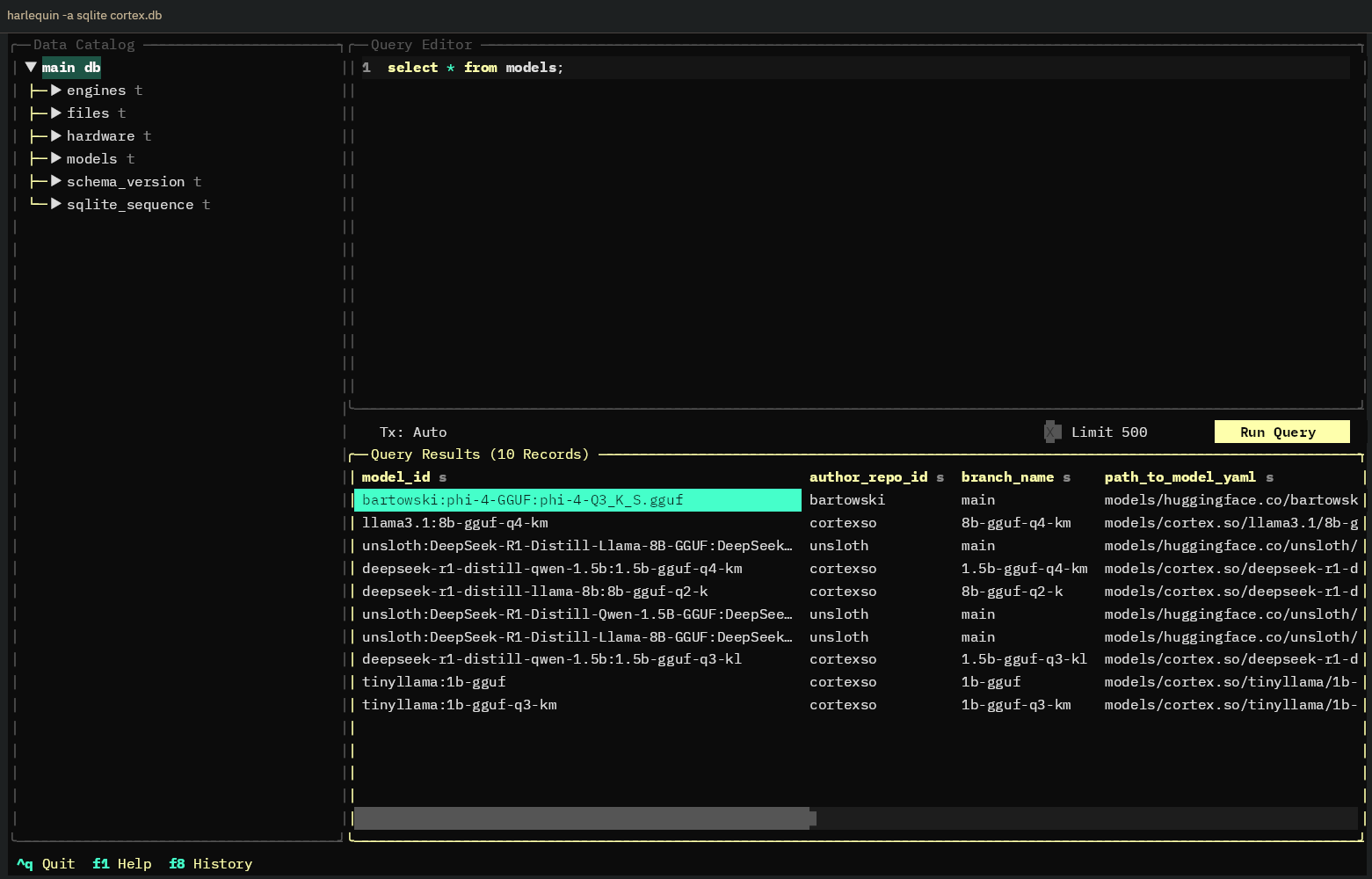Expand the hardware table node

point(56,136)
